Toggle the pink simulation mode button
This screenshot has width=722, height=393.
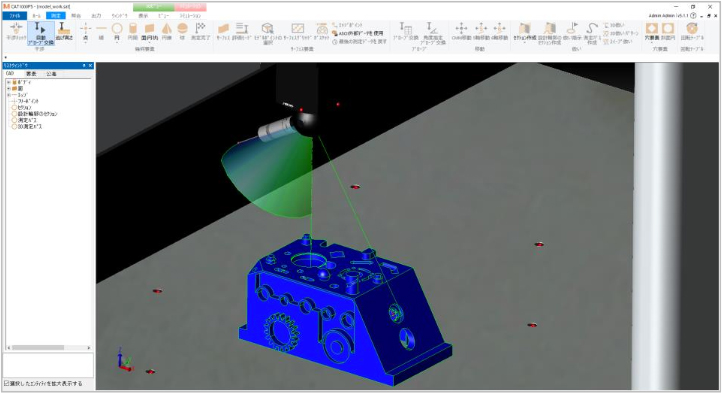[x=190, y=7]
